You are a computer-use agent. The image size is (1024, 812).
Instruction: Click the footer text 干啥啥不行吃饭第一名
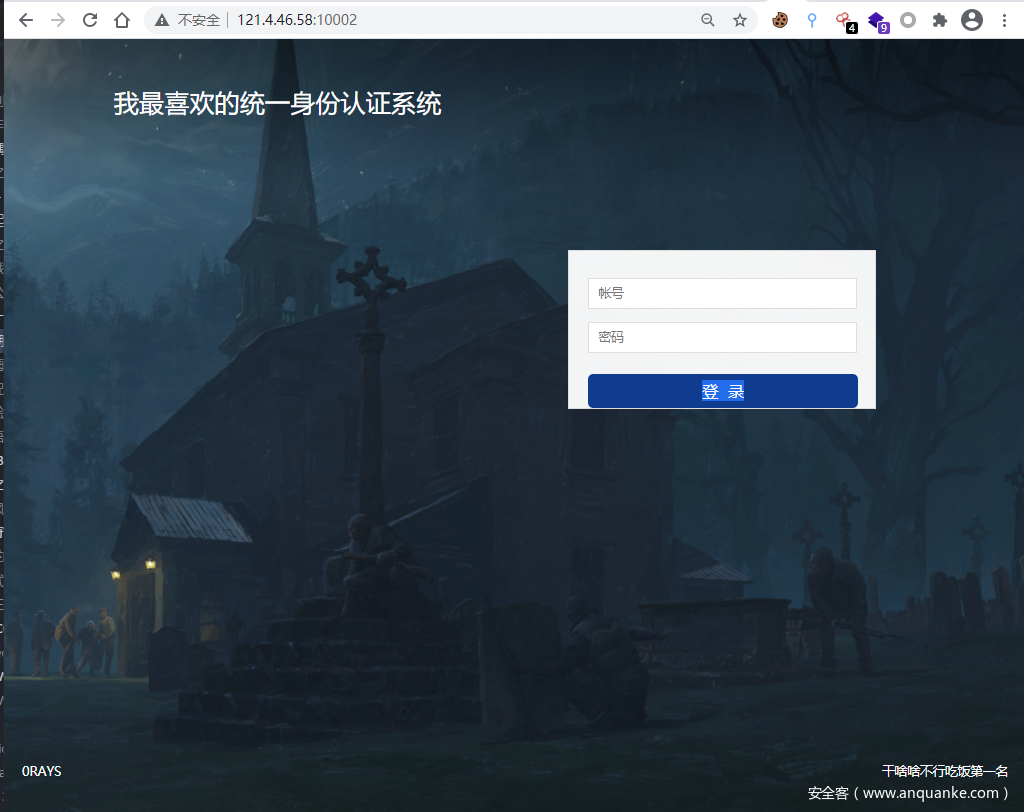945,771
